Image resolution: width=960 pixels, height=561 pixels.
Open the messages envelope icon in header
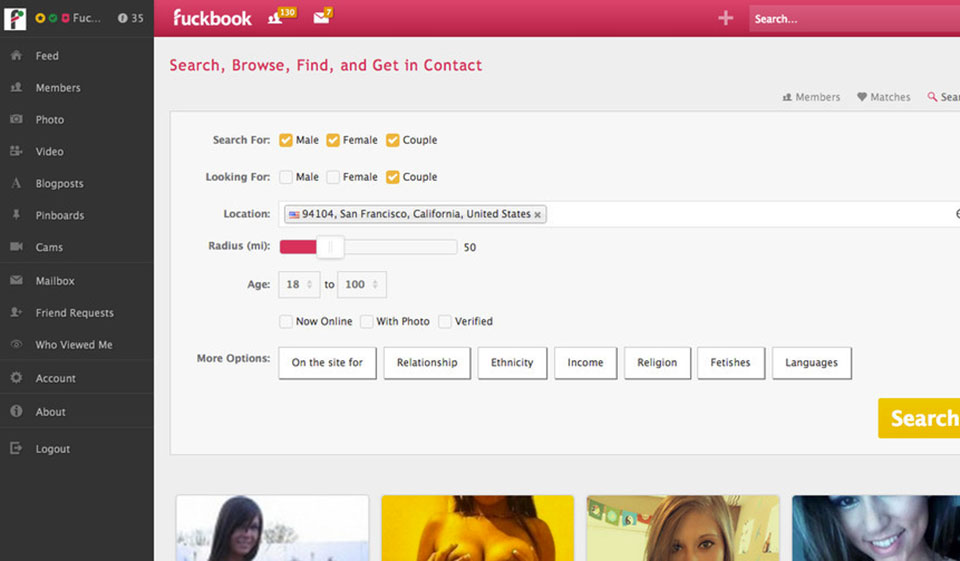(x=321, y=18)
